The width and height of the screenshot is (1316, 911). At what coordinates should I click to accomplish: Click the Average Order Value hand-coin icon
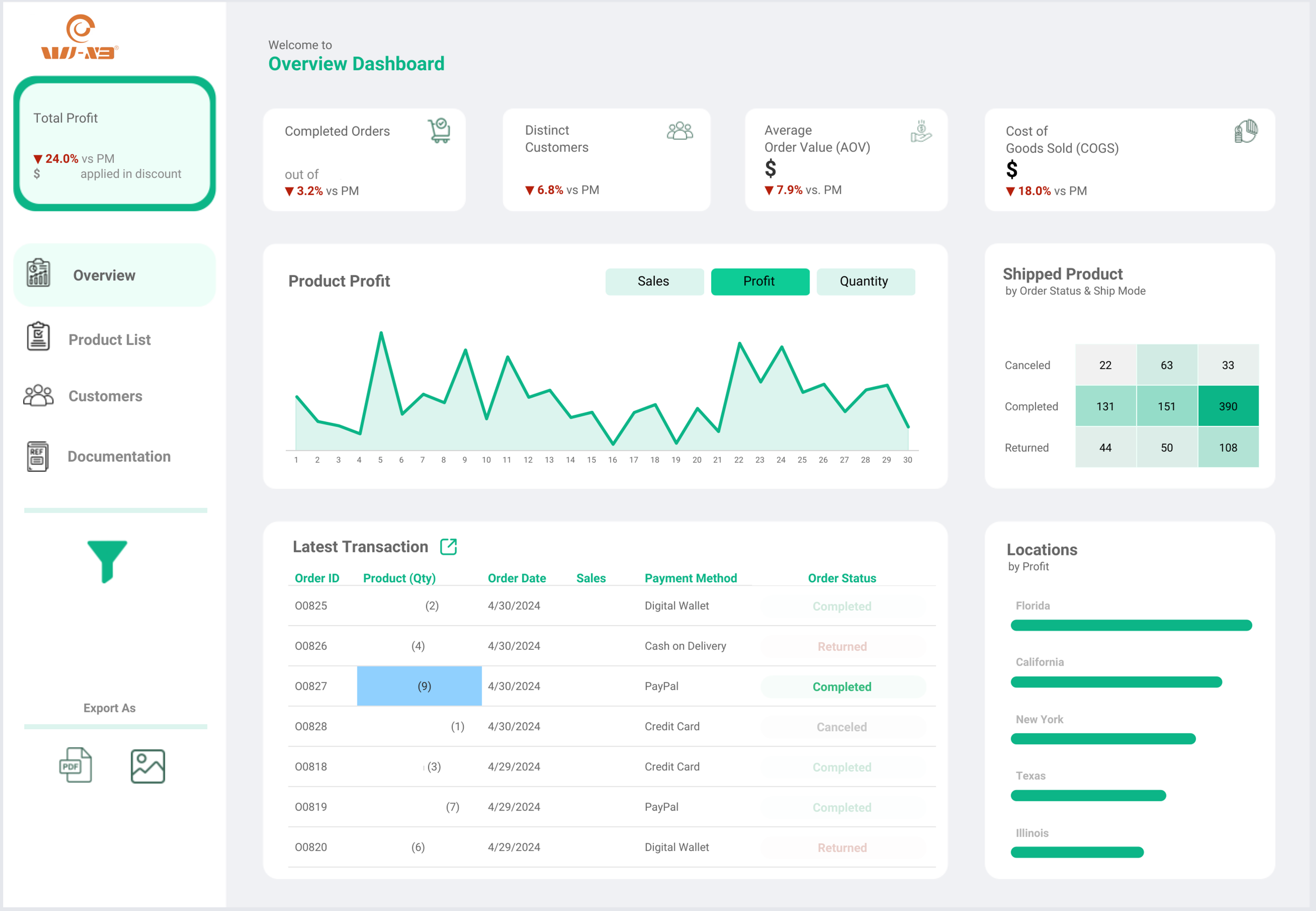920,131
